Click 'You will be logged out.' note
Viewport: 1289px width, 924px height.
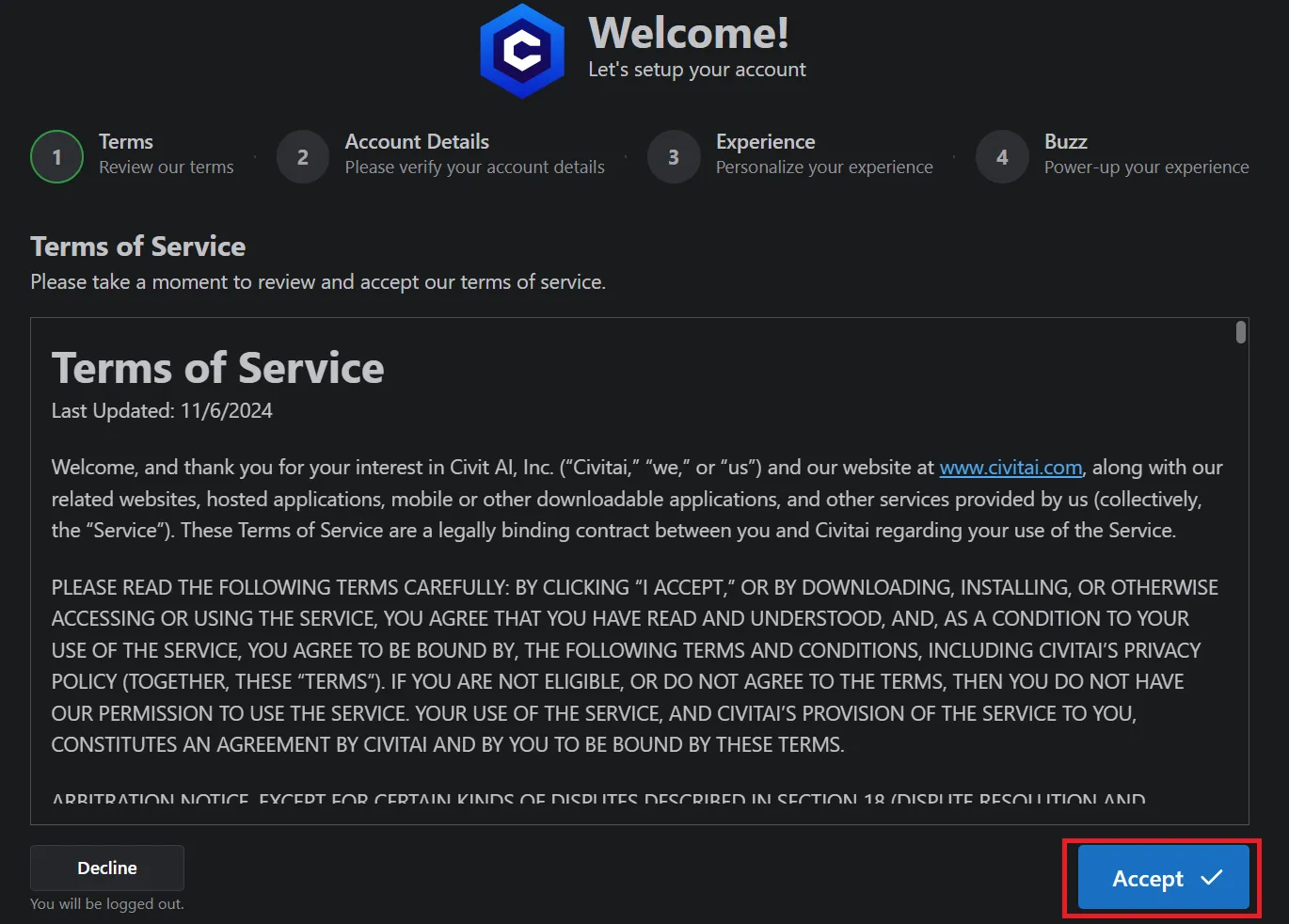tap(107, 903)
